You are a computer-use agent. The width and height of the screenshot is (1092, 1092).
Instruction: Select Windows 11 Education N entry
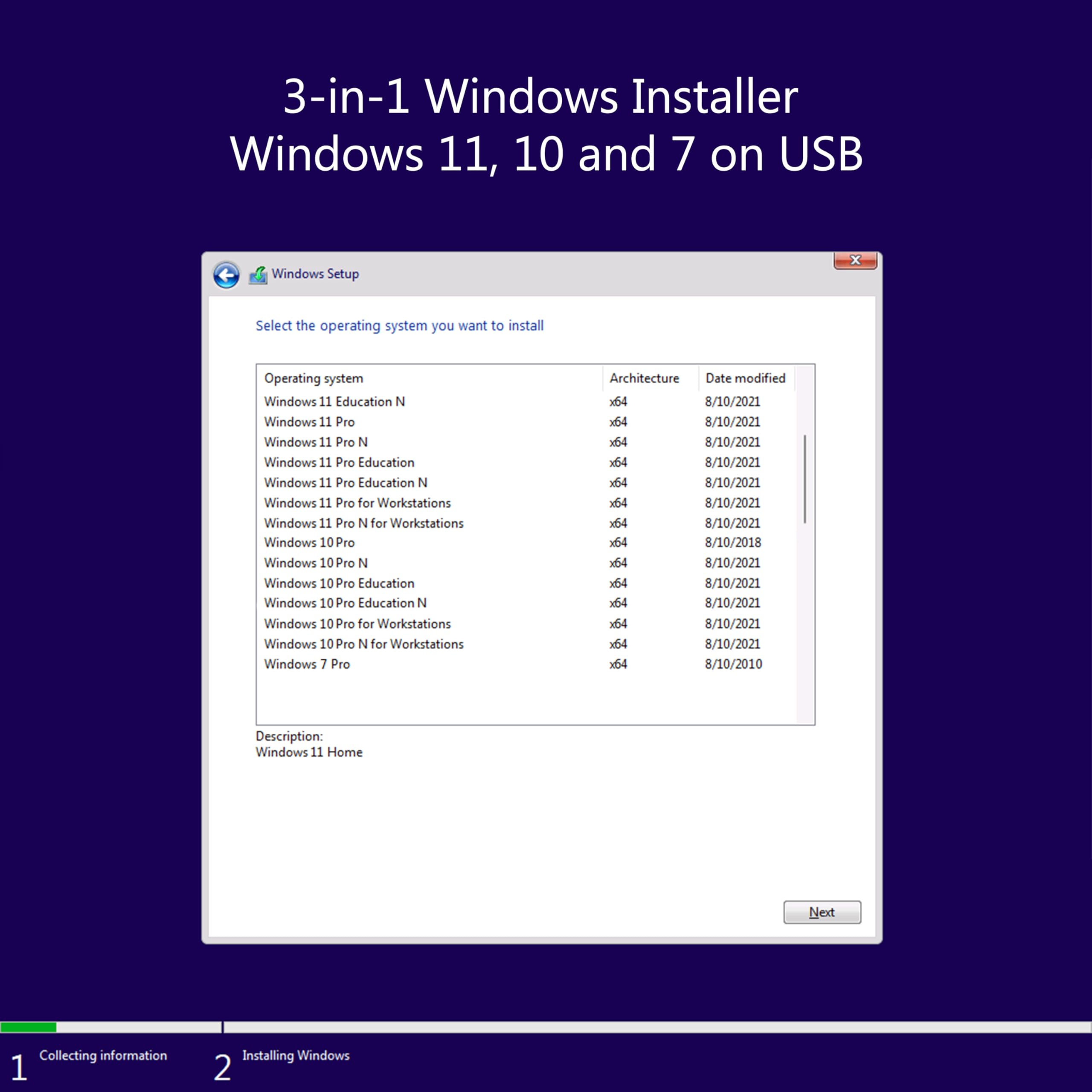(x=334, y=401)
